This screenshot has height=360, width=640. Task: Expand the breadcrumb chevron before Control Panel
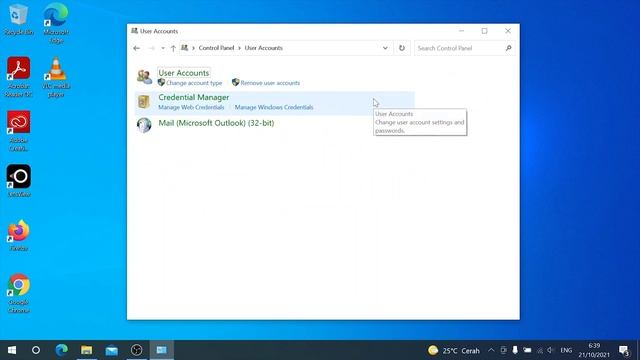tap(193, 48)
